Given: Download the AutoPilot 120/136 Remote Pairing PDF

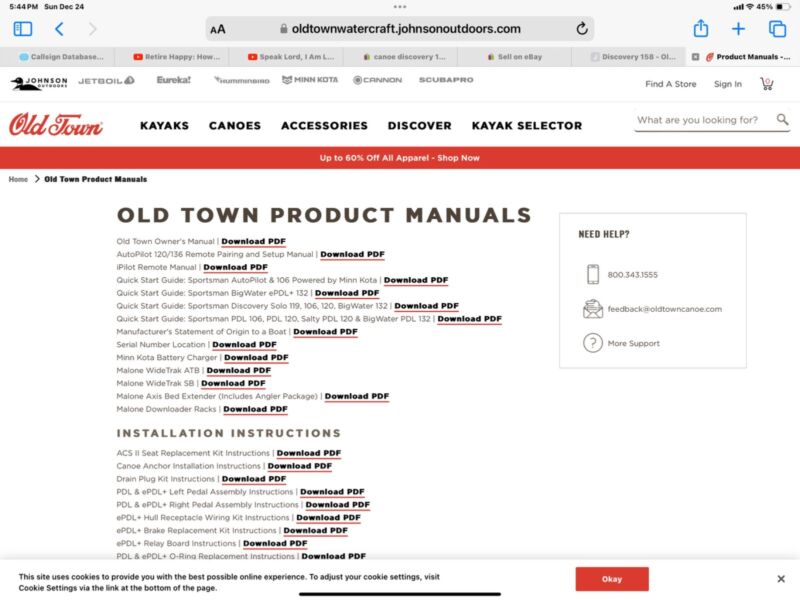Looking at the screenshot, I should click(353, 254).
